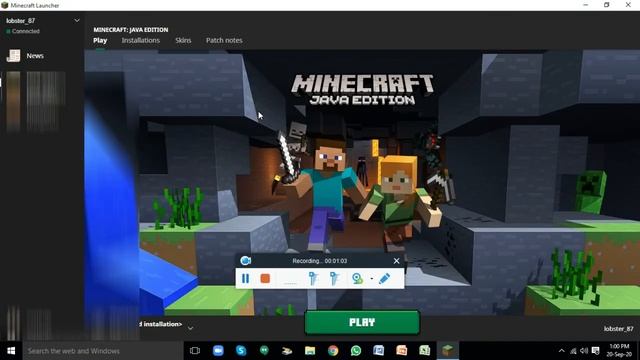Switch to the Installations tab
This screenshot has width=640, height=360.
[x=140, y=40]
